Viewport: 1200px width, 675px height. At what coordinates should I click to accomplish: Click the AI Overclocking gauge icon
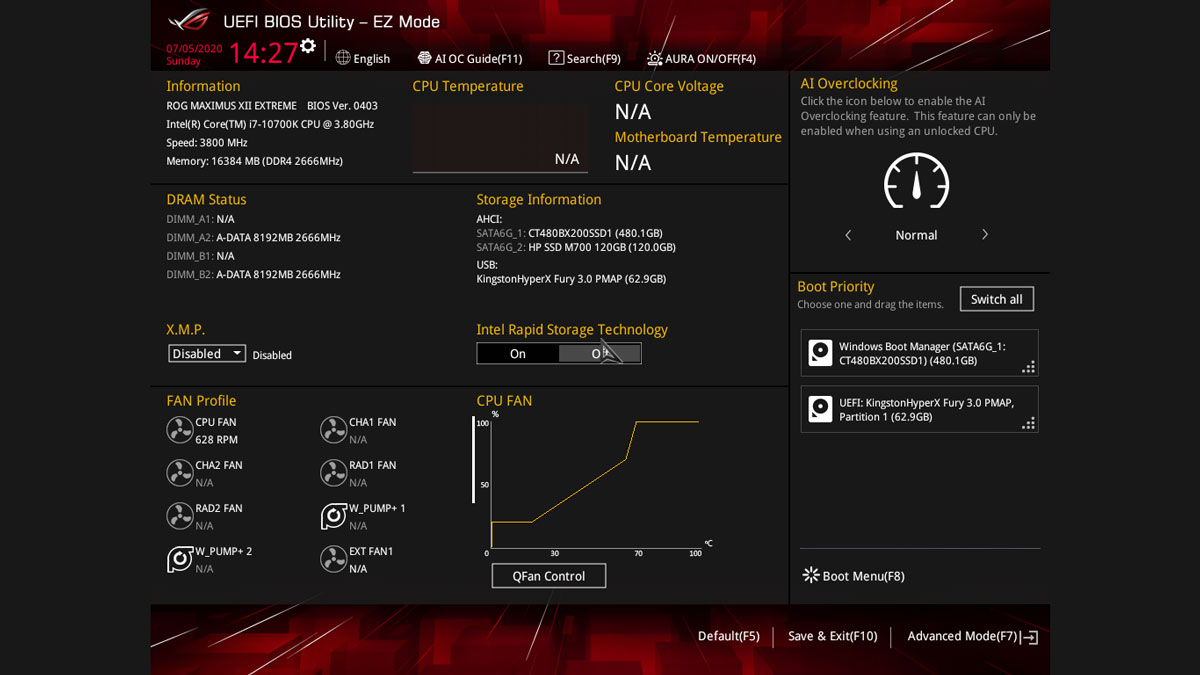click(x=916, y=181)
